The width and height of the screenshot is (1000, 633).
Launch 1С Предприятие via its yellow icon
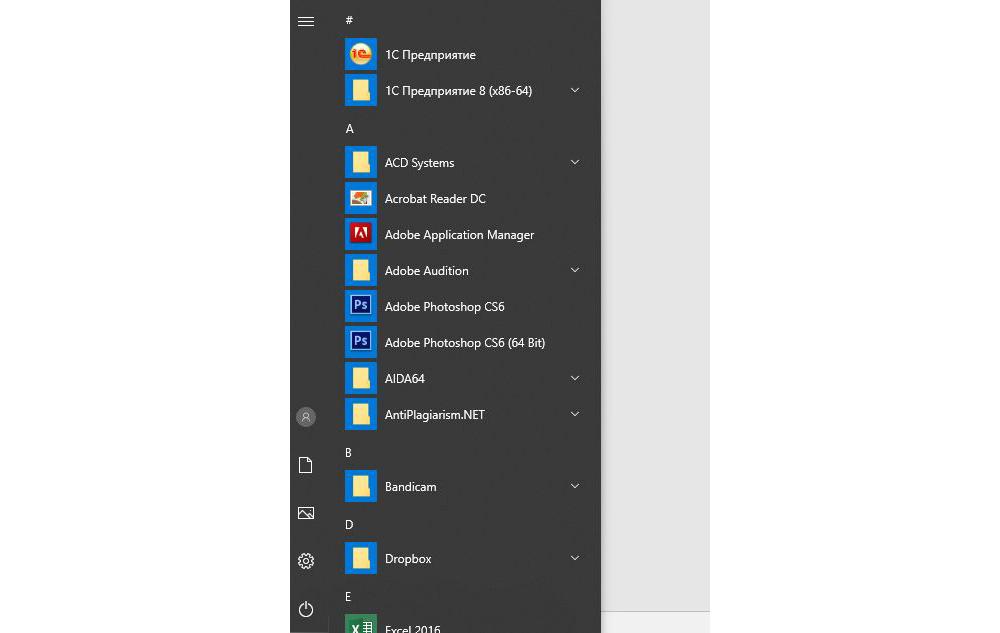[361, 54]
